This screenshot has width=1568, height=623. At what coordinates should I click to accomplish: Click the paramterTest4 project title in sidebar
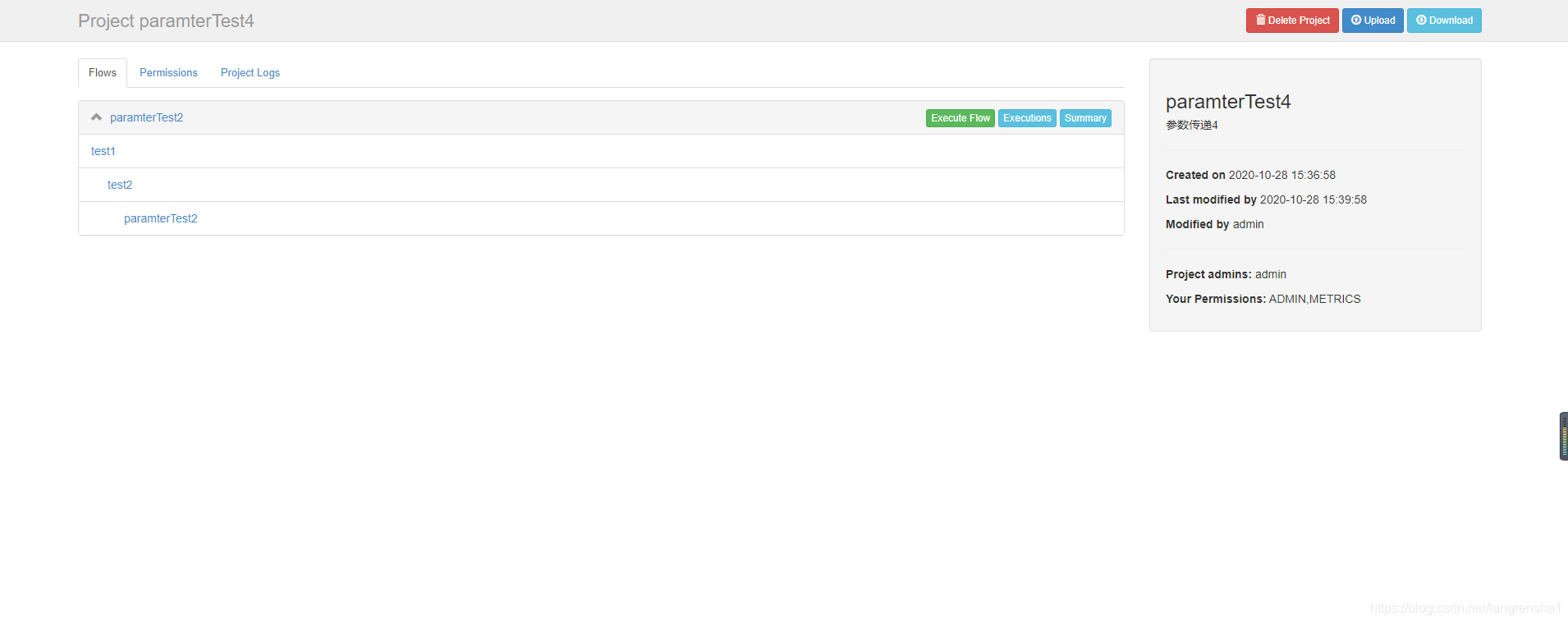click(1228, 102)
